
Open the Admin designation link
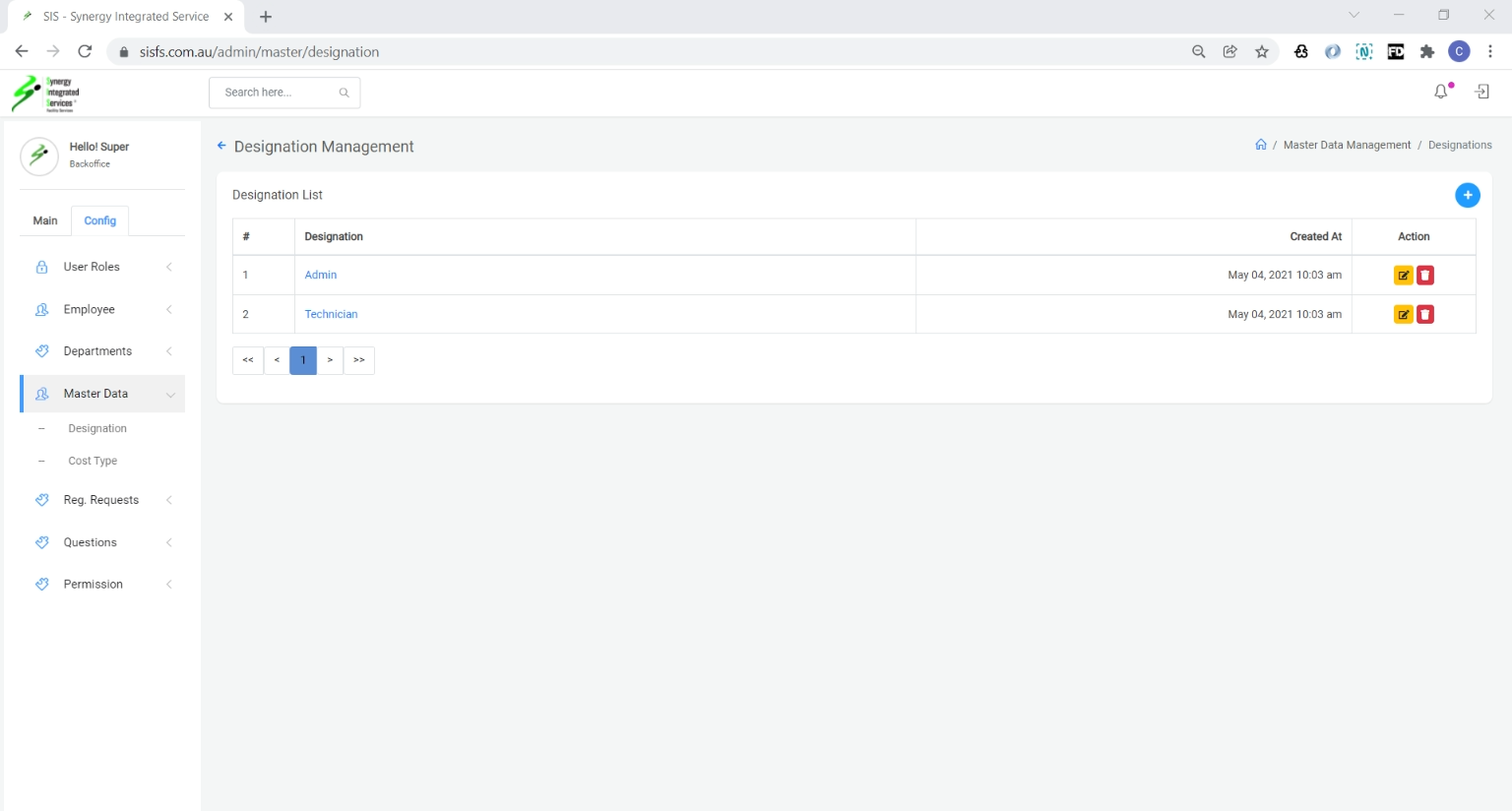[x=321, y=276]
